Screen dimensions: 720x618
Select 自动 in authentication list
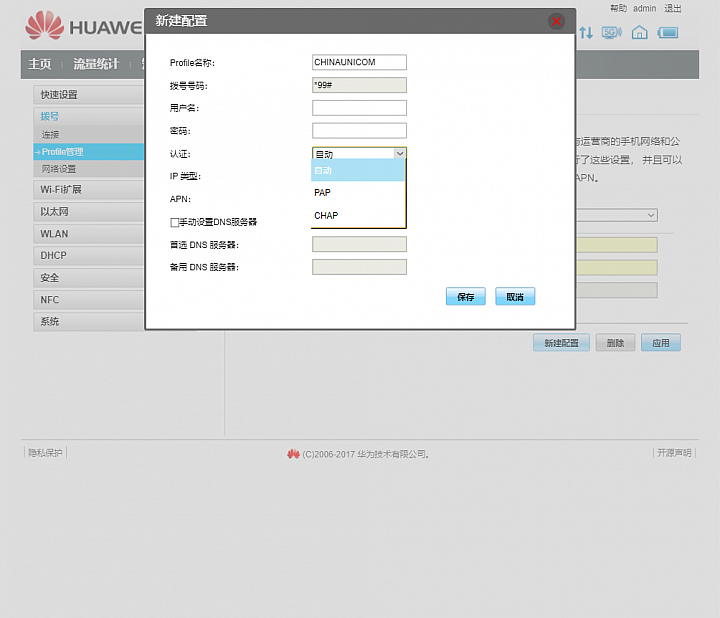(358, 170)
